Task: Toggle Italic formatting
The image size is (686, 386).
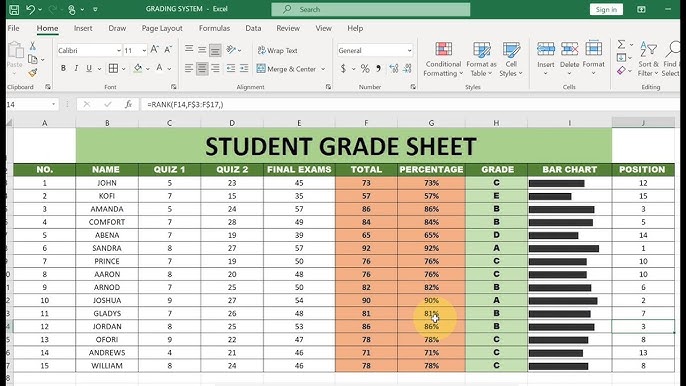Action: 76,68
